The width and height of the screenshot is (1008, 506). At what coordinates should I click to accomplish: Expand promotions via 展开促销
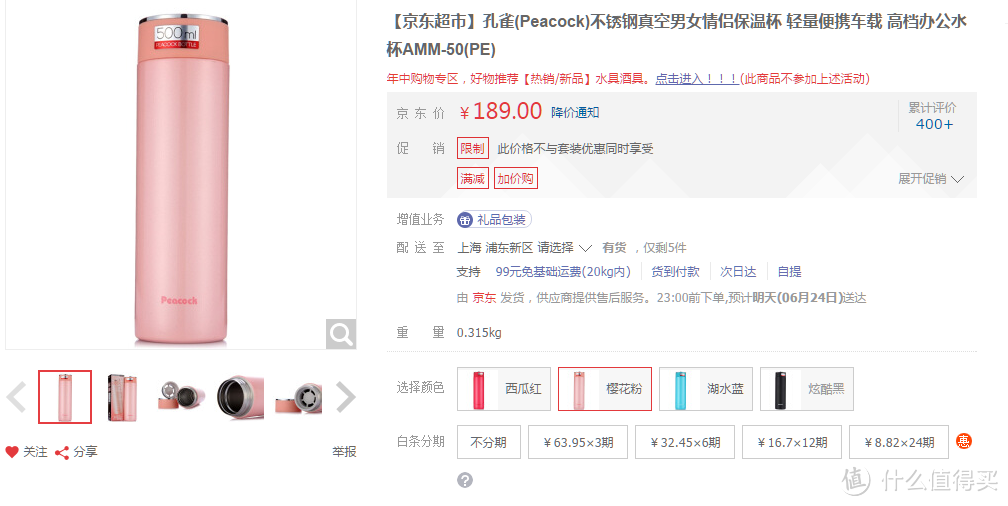tap(931, 179)
